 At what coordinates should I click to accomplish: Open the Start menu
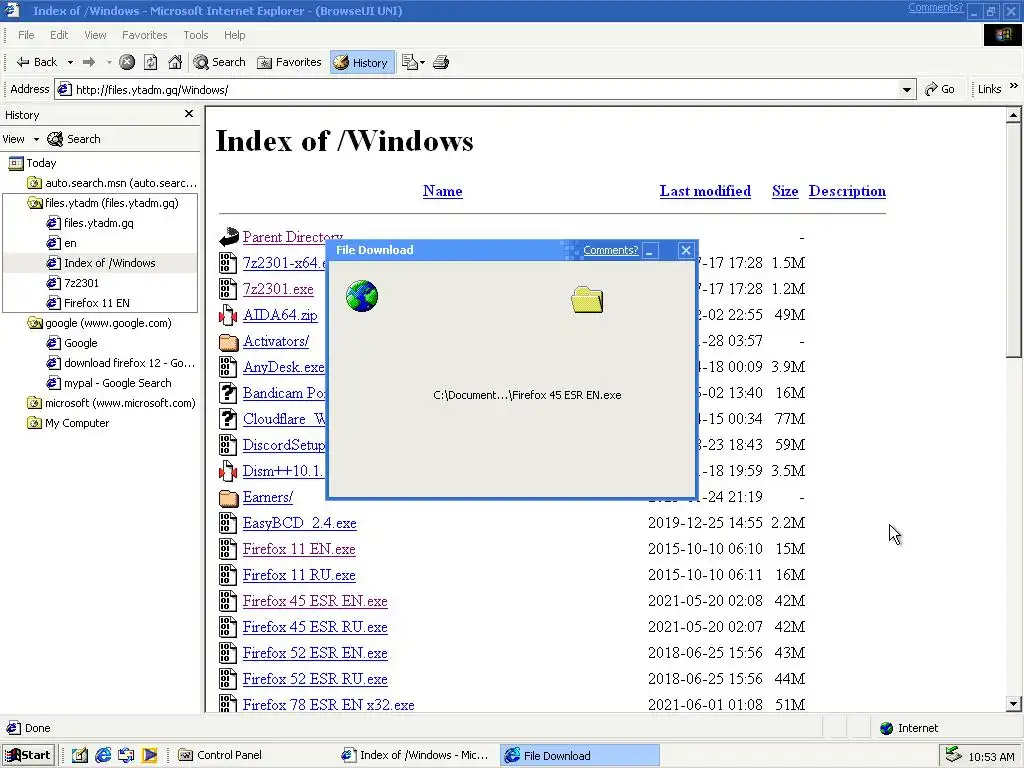pyautogui.click(x=27, y=756)
